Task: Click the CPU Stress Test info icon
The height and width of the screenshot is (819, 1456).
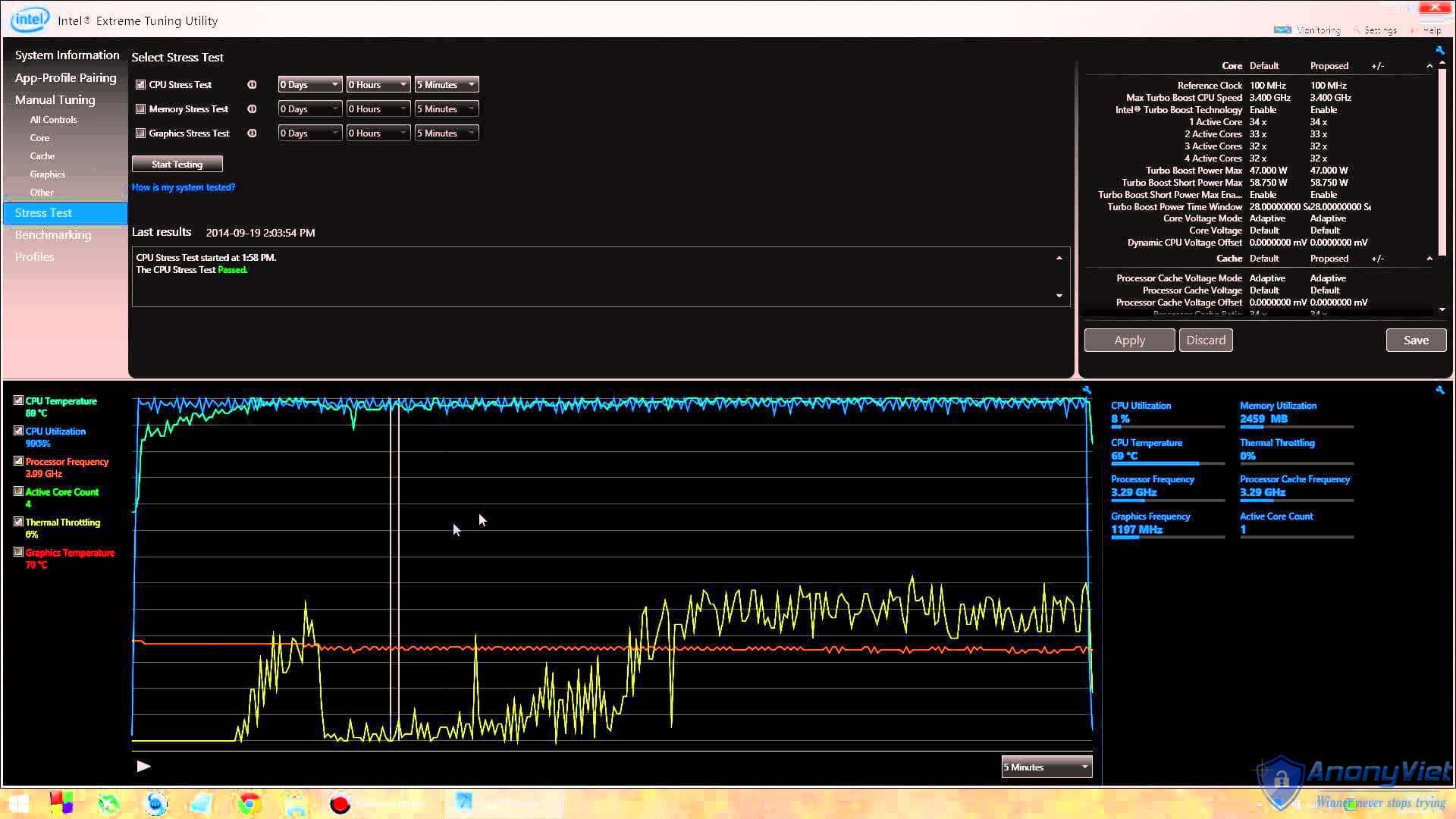Action: click(252, 85)
